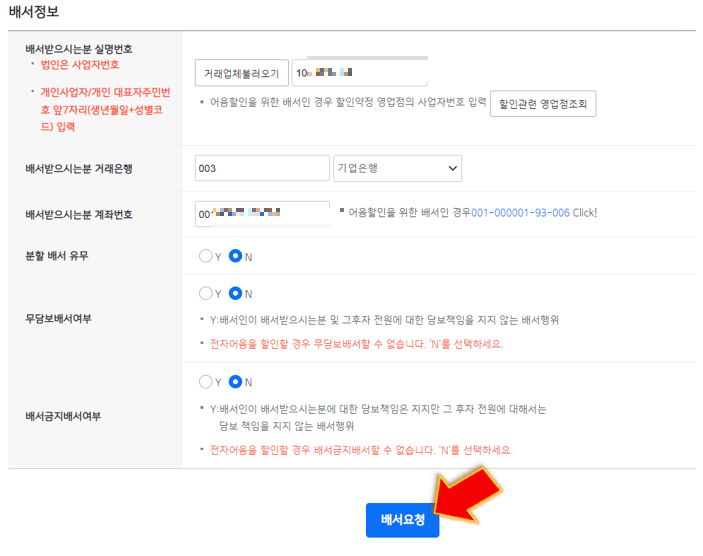Viewport: 703px width, 556px height.
Task: Click the red 법인은 사업자번호 note
Action: point(80,65)
